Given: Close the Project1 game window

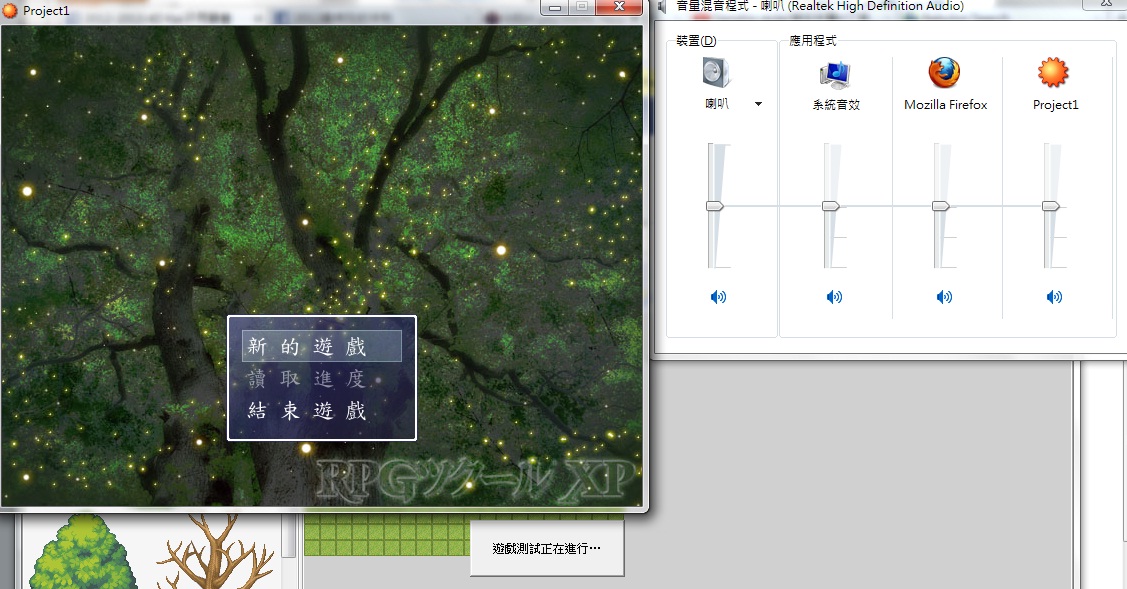Looking at the screenshot, I should pyautogui.click(x=619, y=7).
